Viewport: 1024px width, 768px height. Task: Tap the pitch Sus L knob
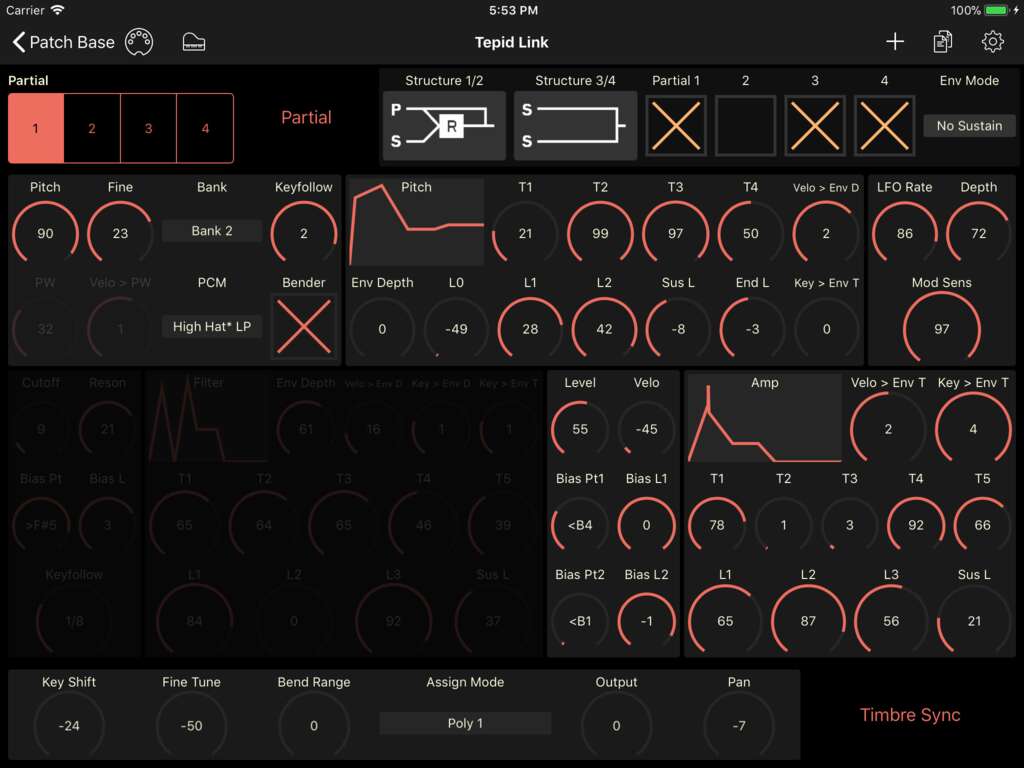678,329
